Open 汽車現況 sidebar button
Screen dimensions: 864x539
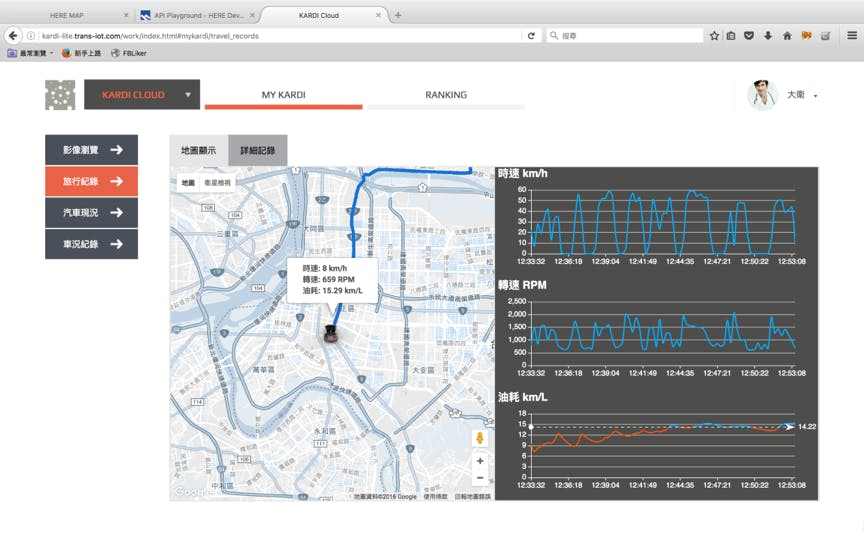tap(91, 213)
